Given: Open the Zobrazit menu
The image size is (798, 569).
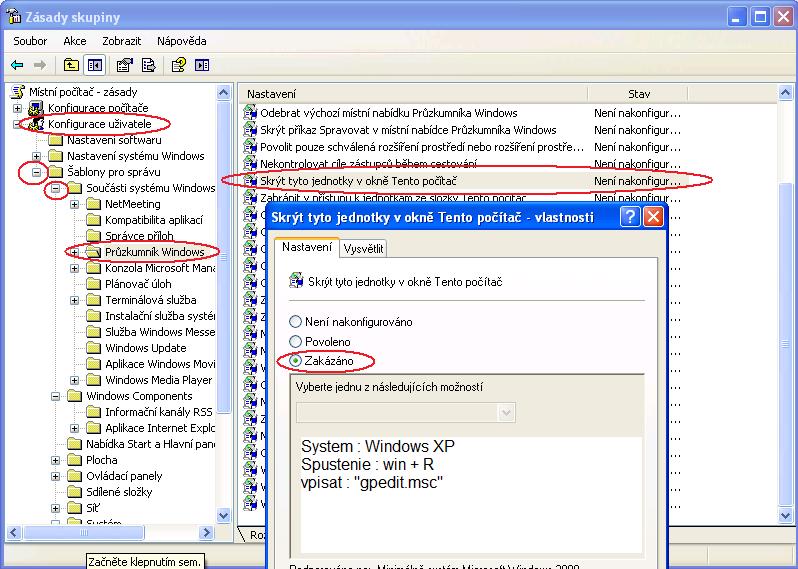Looking at the screenshot, I should (122, 41).
